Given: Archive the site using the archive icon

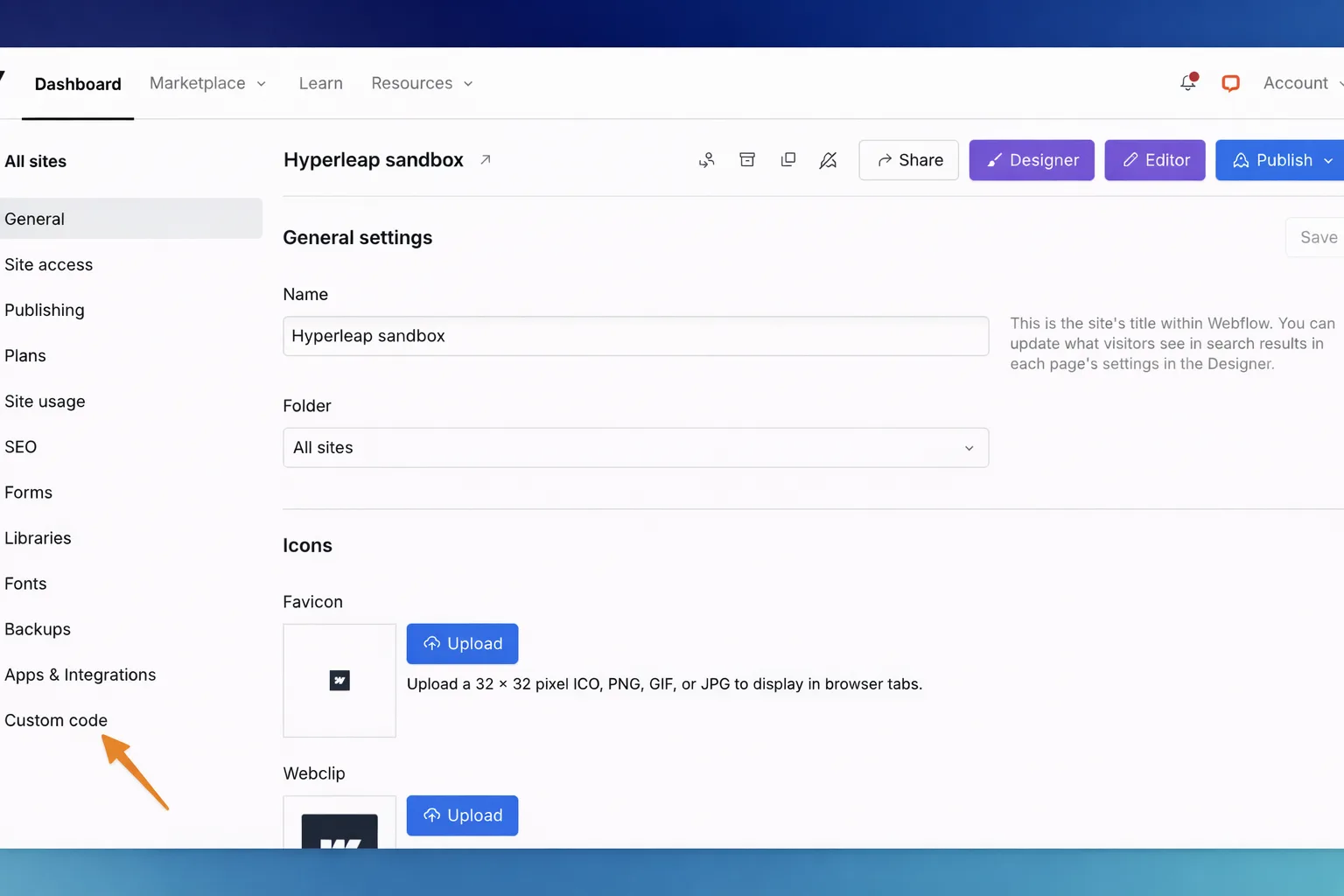Looking at the screenshot, I should tap(746, 160).
